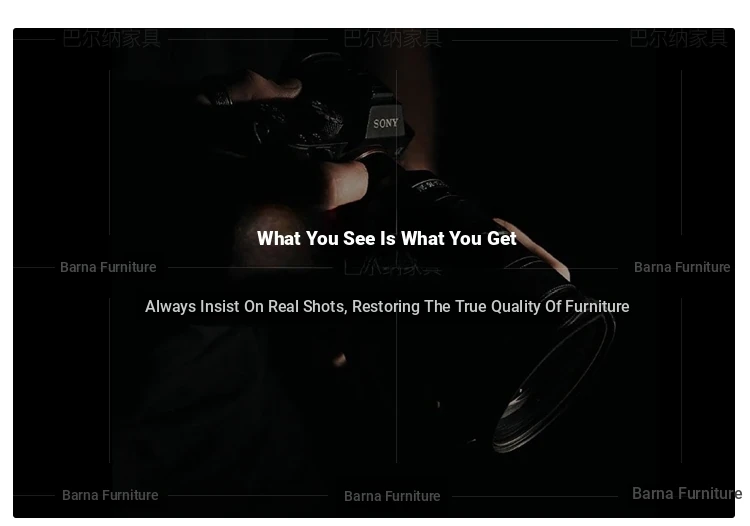The image size is (750, 526).
Task: Click the thumb below the camera body
Action: [345, 184]
